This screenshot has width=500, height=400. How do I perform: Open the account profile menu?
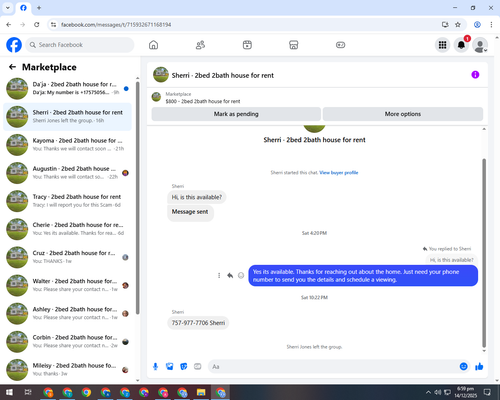pos(480,45)
